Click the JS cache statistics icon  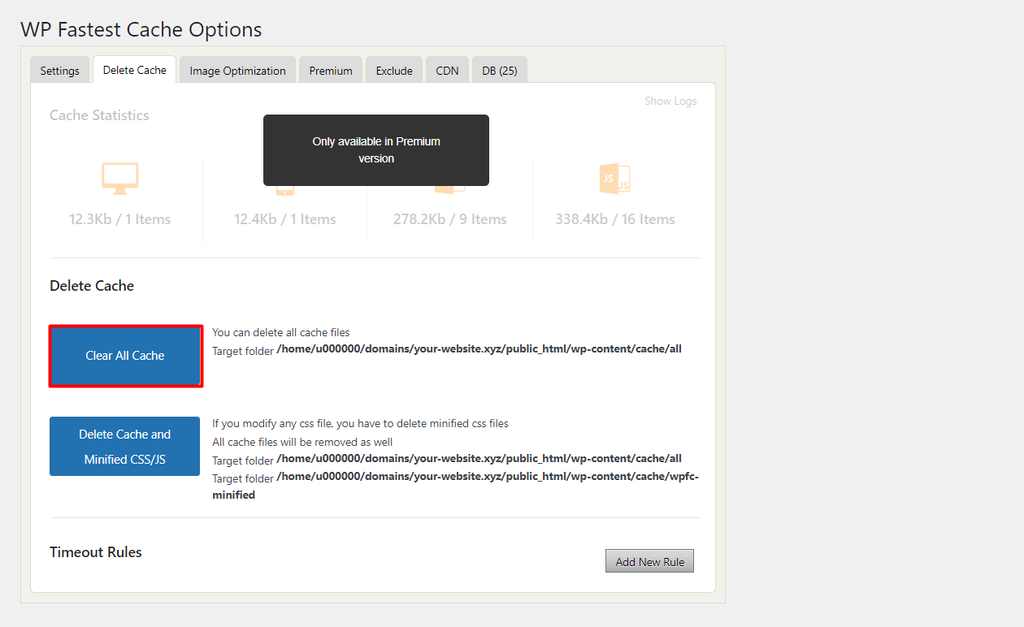pyautogui.click(x=614, y=178)
